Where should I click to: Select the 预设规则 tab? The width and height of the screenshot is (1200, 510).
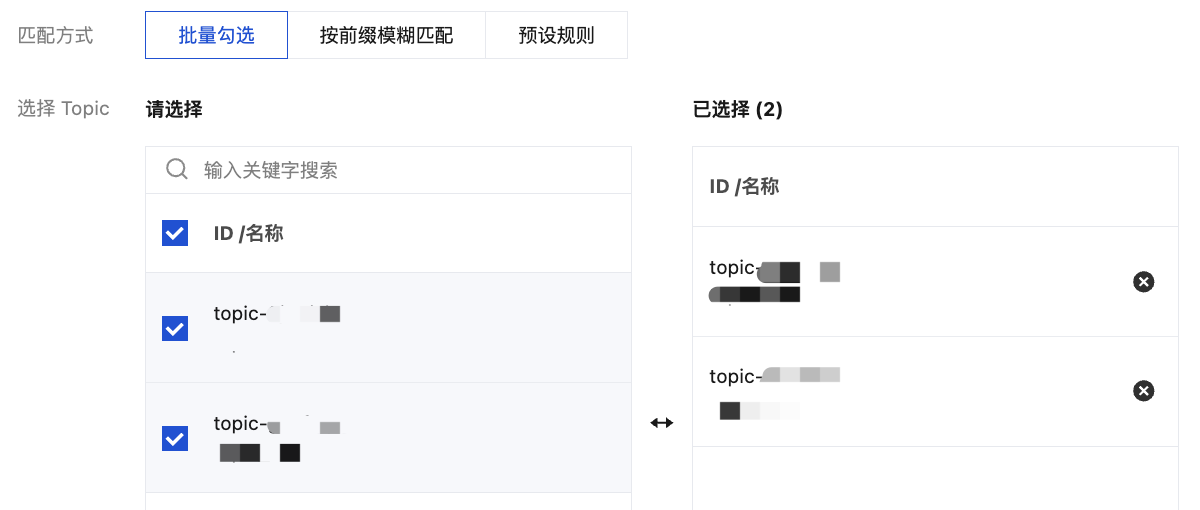click(x=556, y=36)
